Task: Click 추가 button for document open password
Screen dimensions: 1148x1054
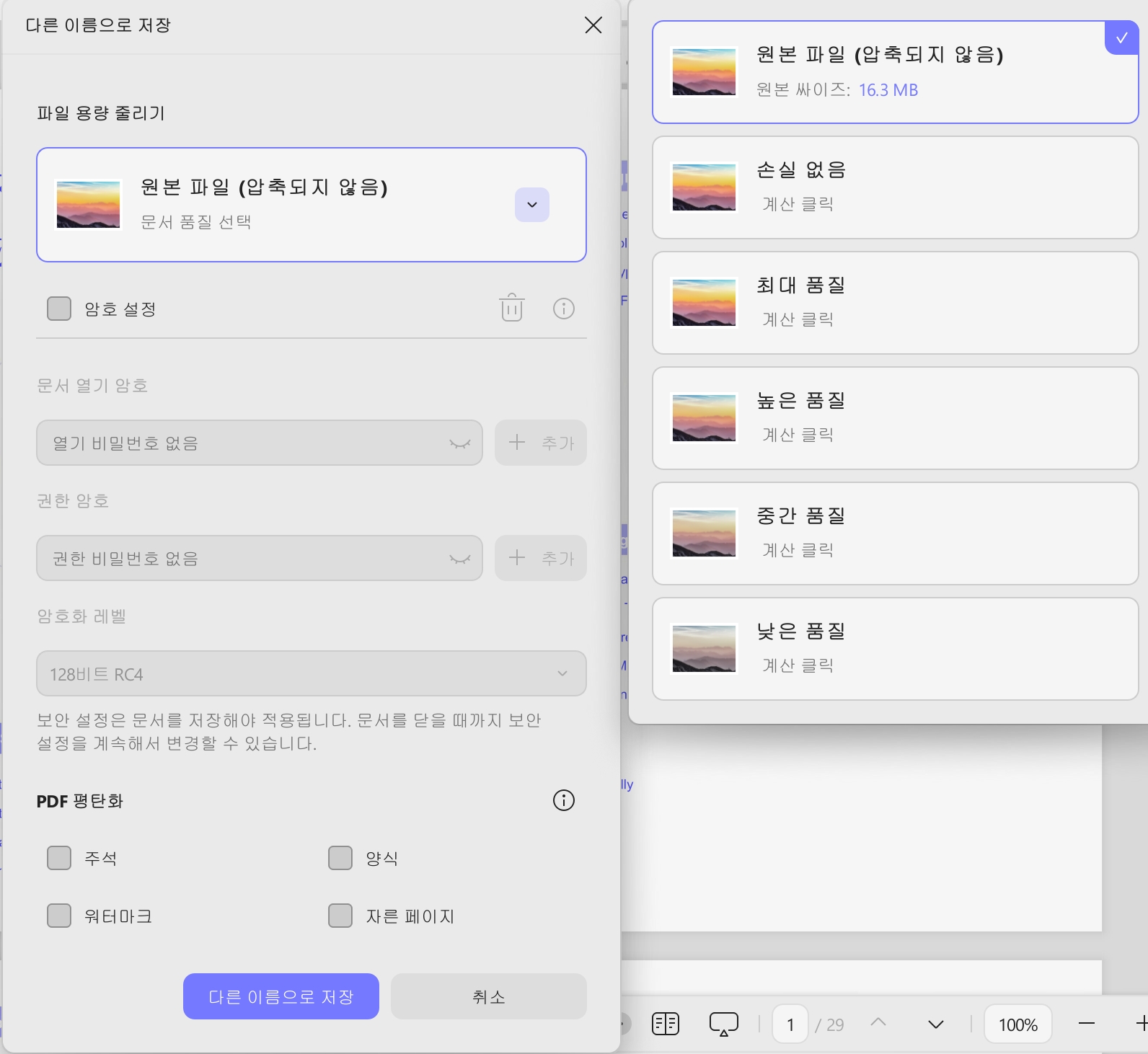Action: click(541, 443)
